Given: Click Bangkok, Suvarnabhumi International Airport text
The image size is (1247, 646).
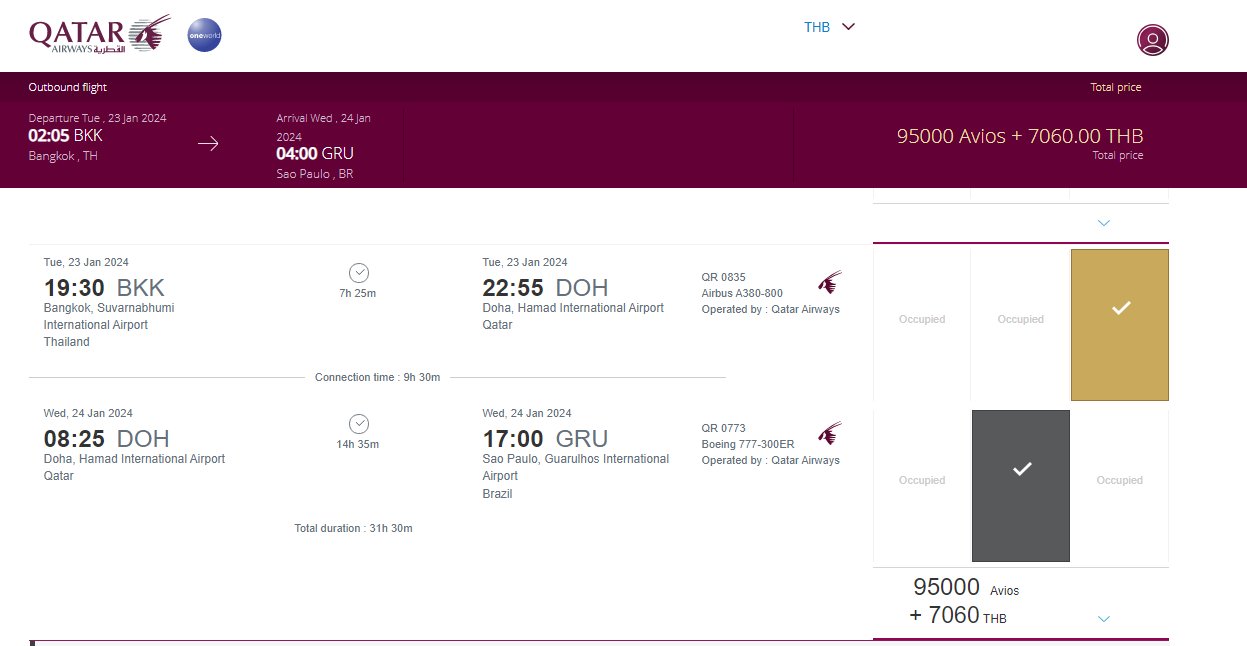Looking at the screenshot, I should coord(109,316).
